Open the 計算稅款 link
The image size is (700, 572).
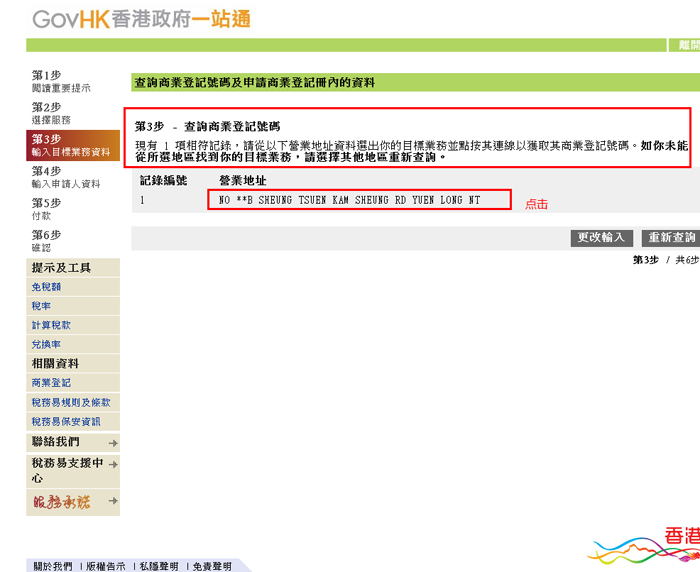click(x=51, y=325)
